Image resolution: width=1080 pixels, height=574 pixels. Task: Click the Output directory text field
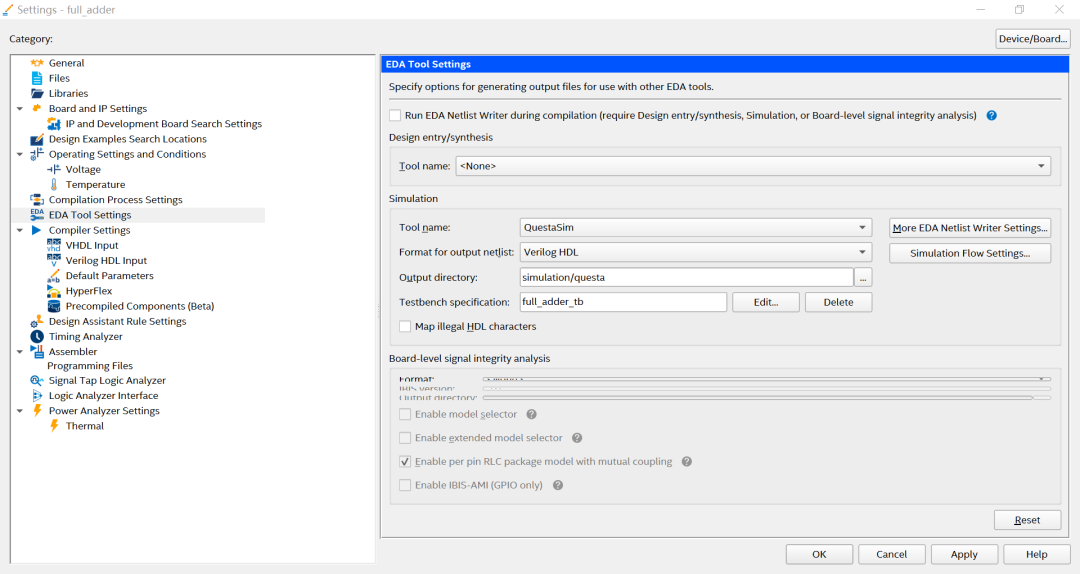686,278
